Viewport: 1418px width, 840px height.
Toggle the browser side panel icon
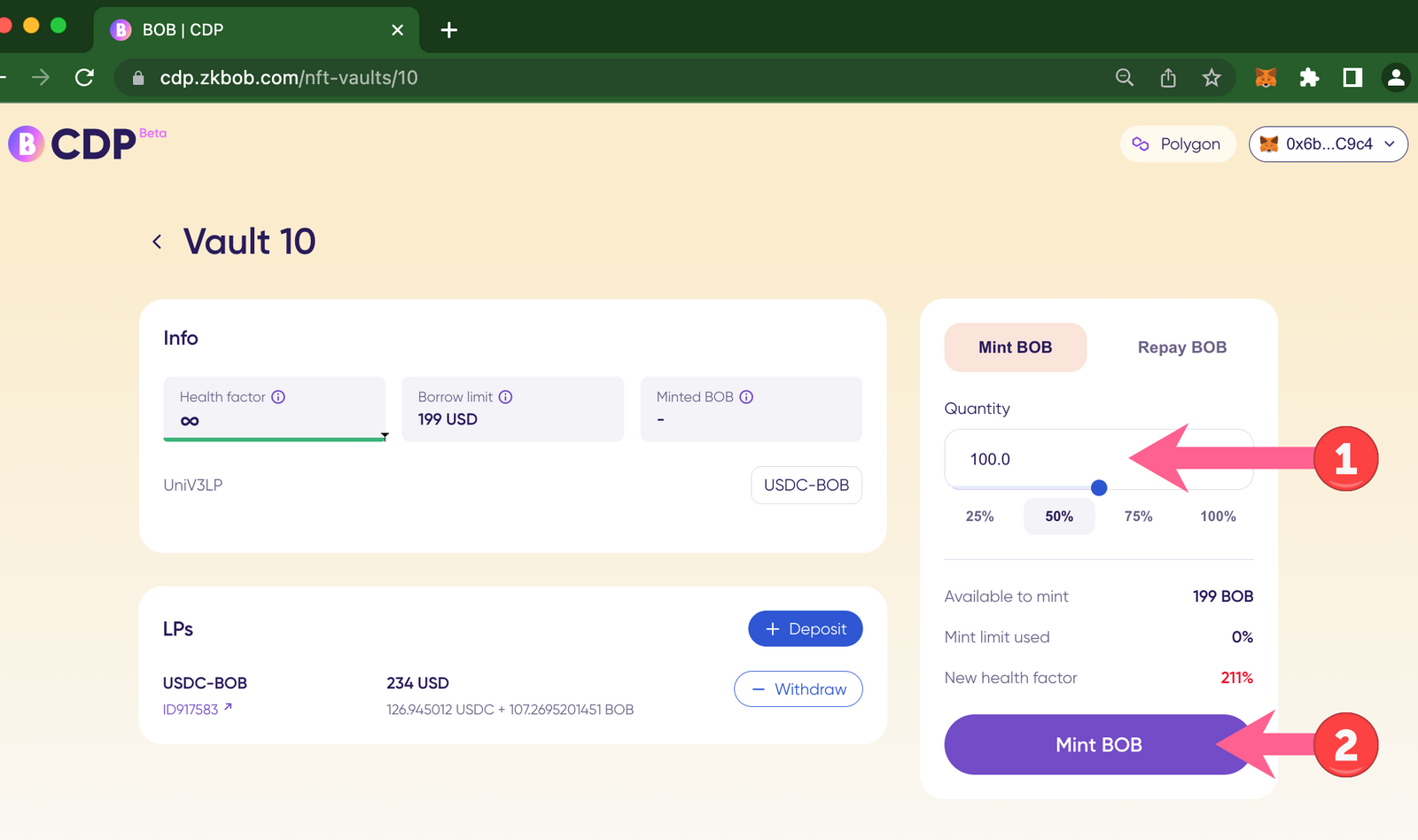(x=1352, y=78)
